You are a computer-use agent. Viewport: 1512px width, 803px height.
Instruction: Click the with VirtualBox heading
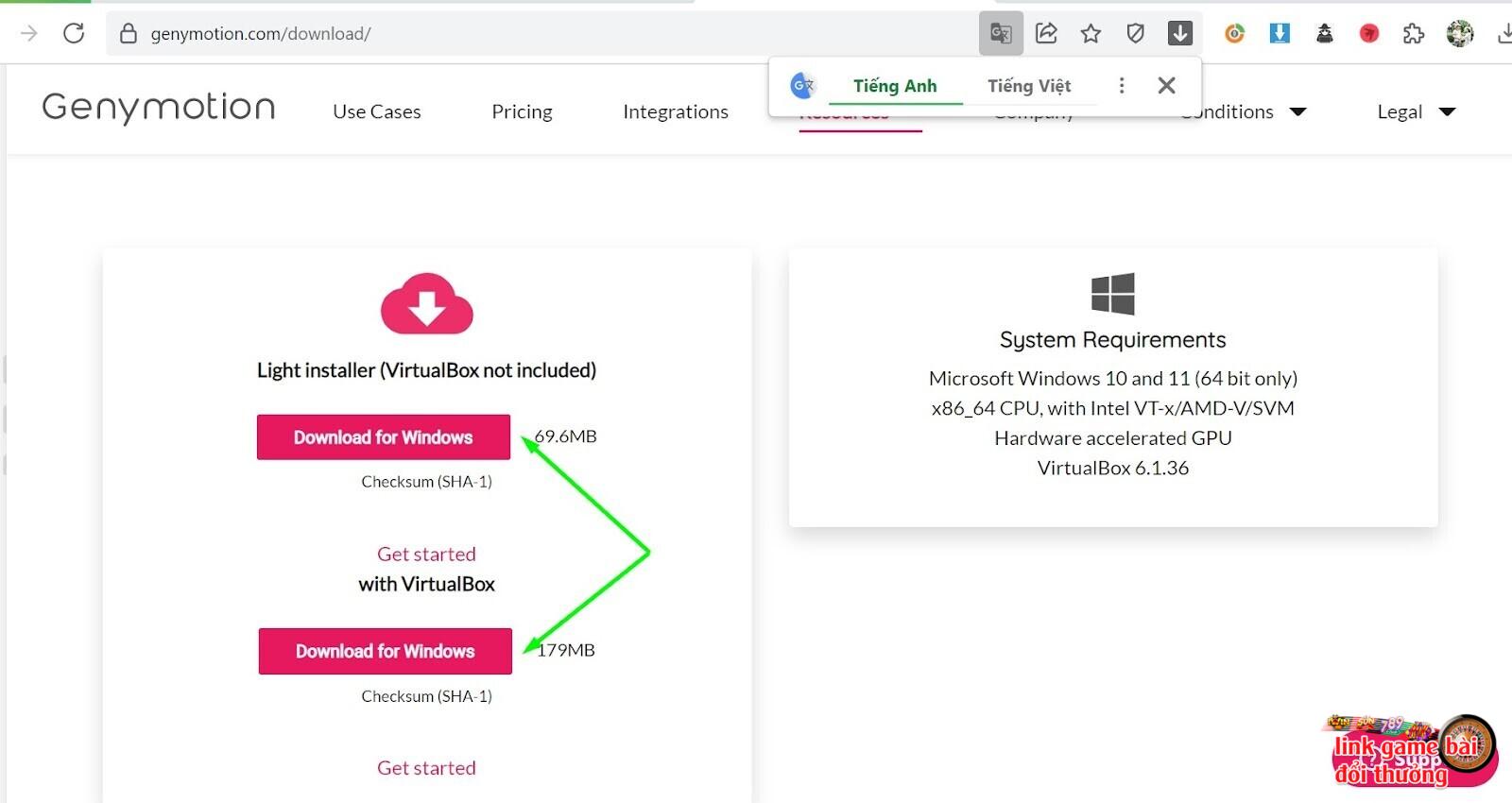click(x=426, y=585)
